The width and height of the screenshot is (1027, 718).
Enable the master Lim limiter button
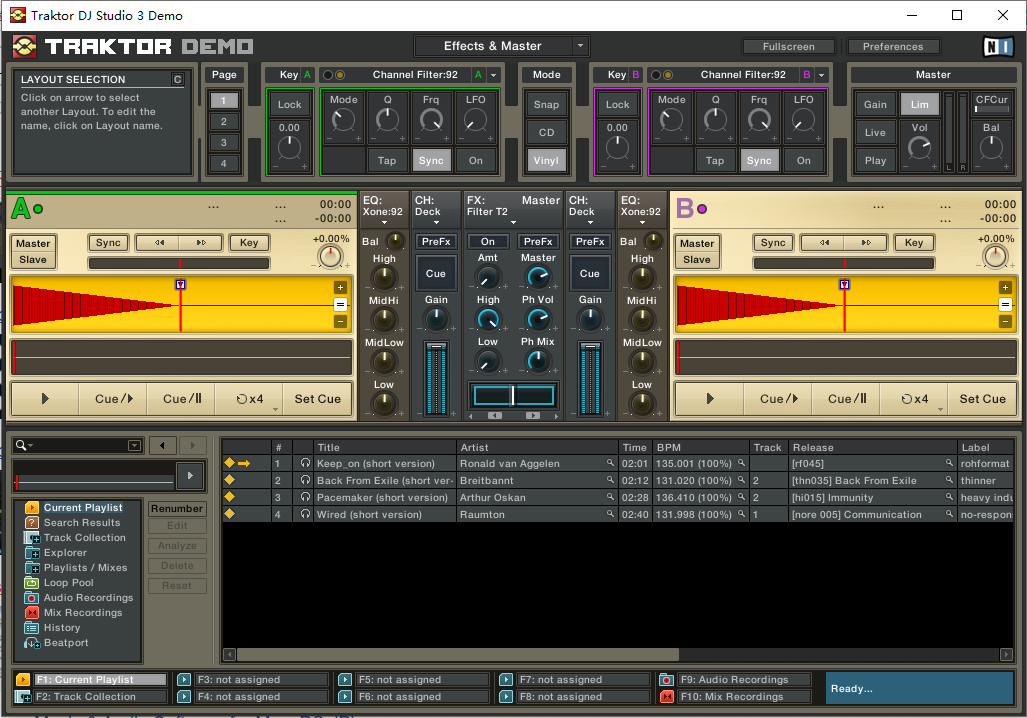(919, 104)
